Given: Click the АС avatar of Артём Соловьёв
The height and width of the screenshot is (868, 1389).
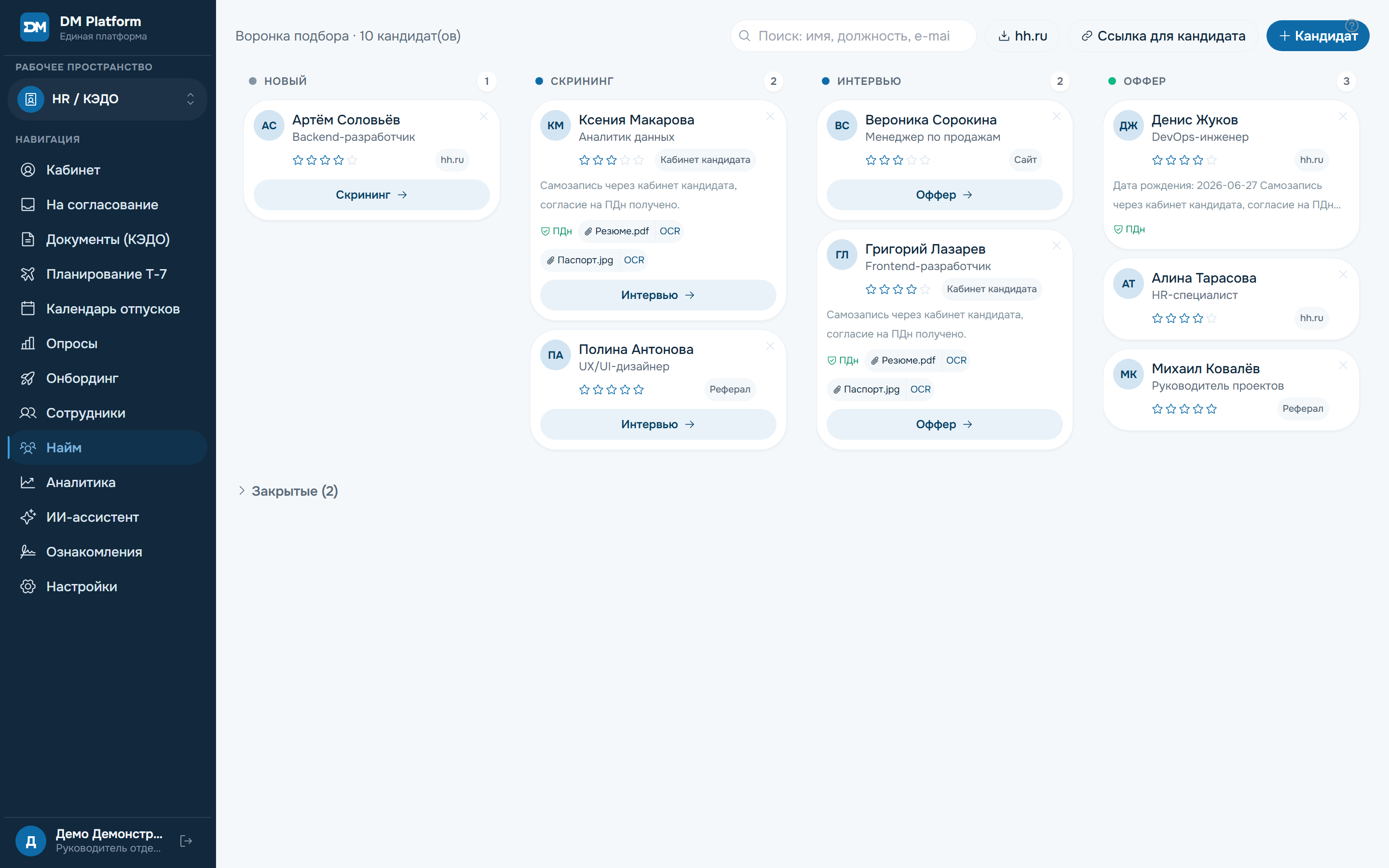Looking at the screenshot, I should pos(269,125).
